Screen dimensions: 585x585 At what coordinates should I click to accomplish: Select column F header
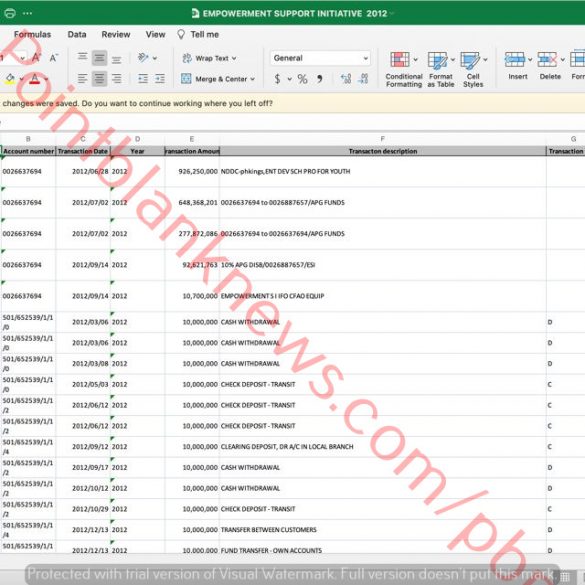[382, 139]
